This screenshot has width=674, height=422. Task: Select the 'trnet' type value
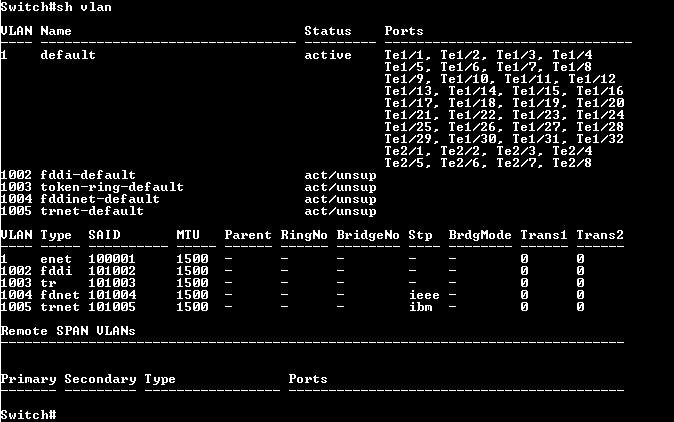click(x=60, y=307)
